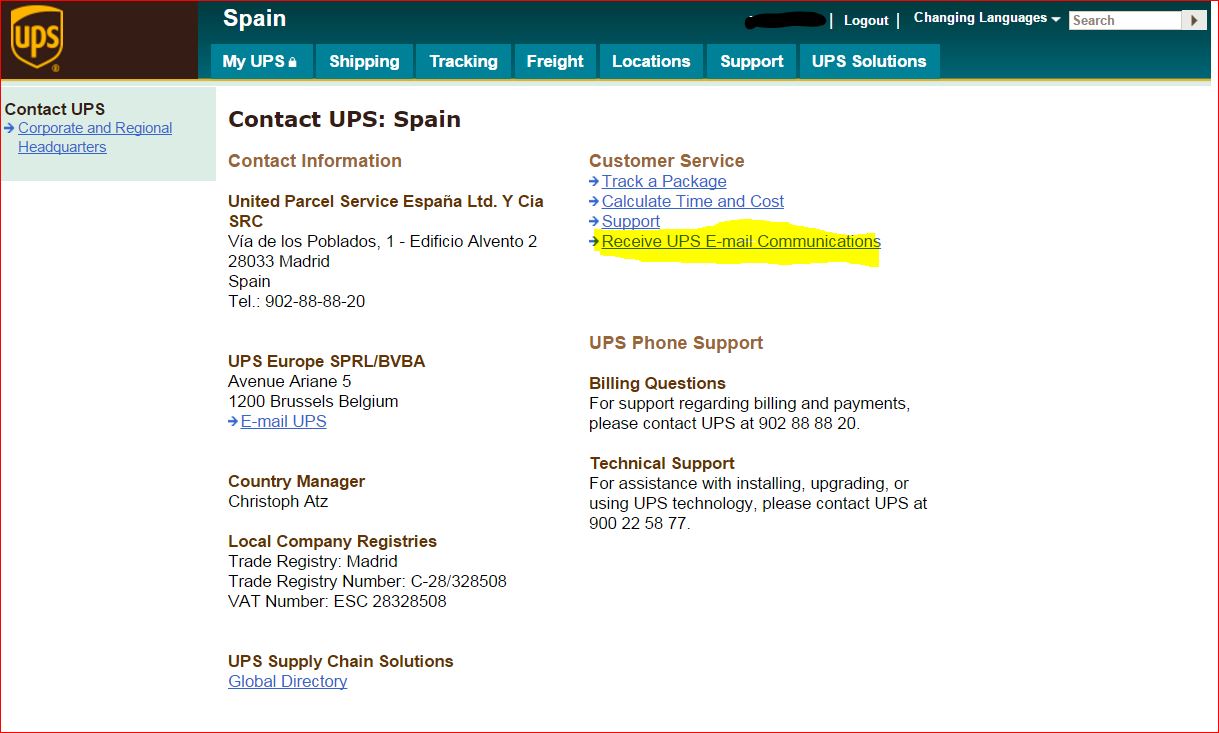Open Calculate Time and Cost link
The height and width of the screenshot is (733, 1219).
click(693, 201)
